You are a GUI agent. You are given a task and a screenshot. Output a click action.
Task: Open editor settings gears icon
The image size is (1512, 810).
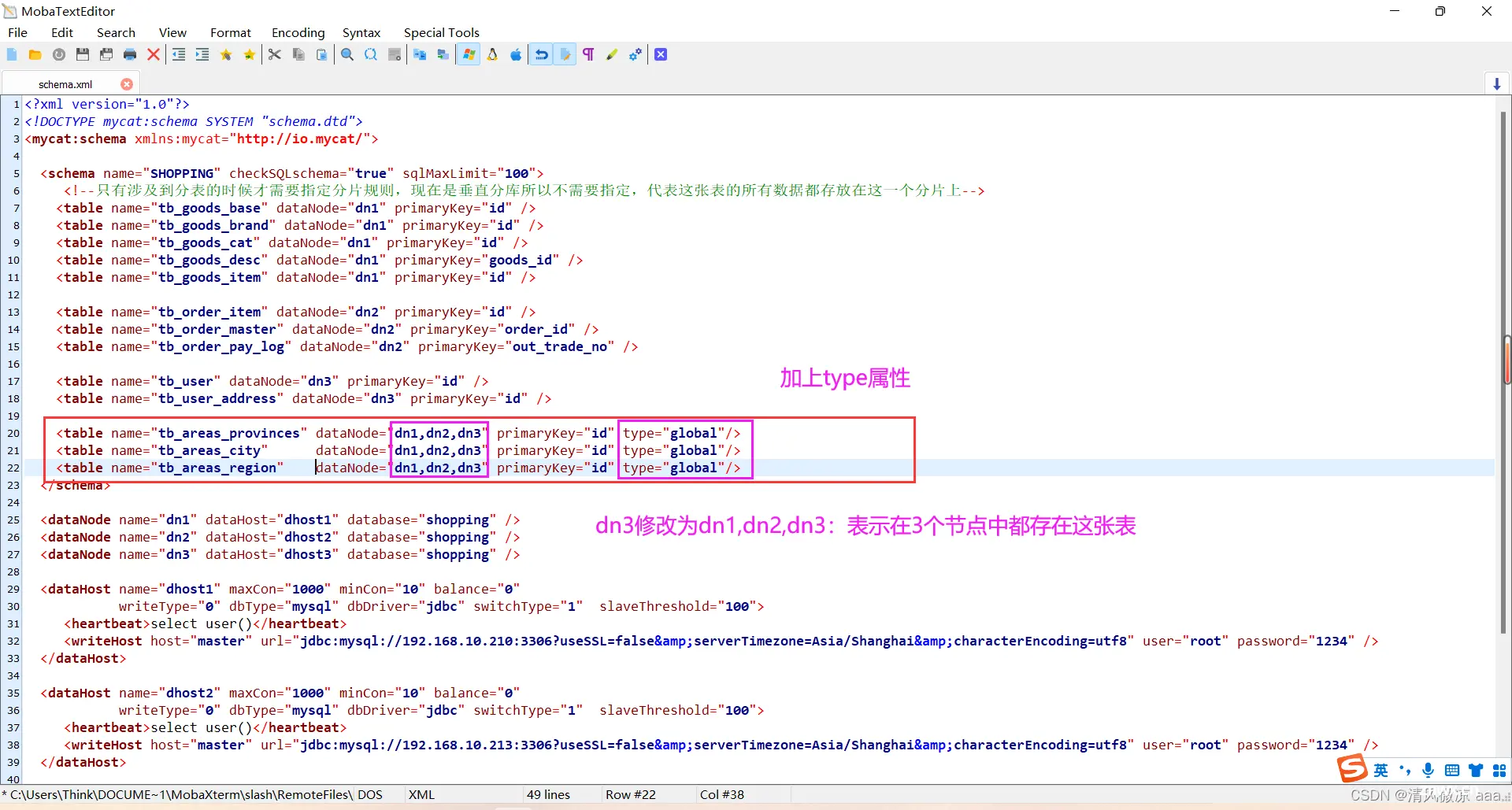pyautogui.click(x=636, y=54)
